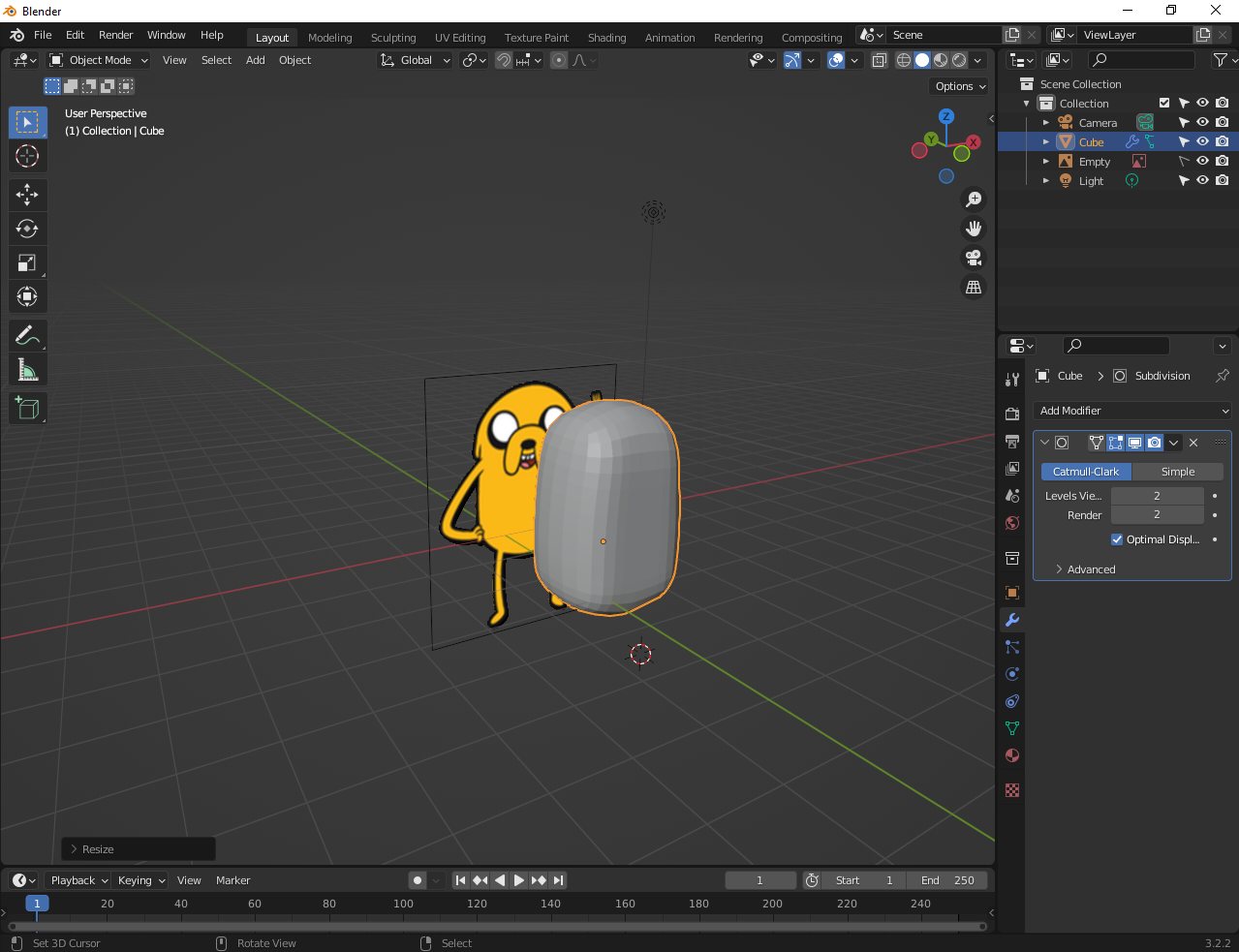Open the World properties tab
The height and width of the screenshot is (952, 1239).
coord(1012,523)
